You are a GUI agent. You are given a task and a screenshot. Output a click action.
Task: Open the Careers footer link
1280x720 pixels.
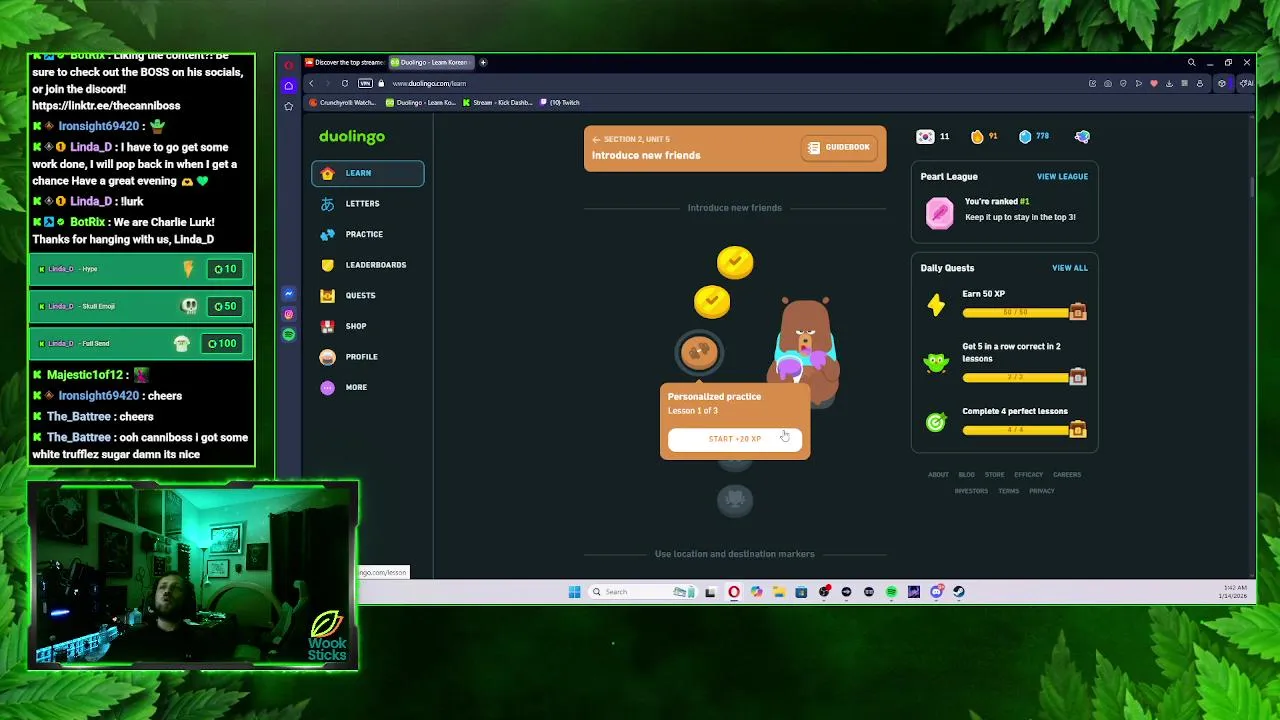pyautogui.click(x=1066, y=475)
